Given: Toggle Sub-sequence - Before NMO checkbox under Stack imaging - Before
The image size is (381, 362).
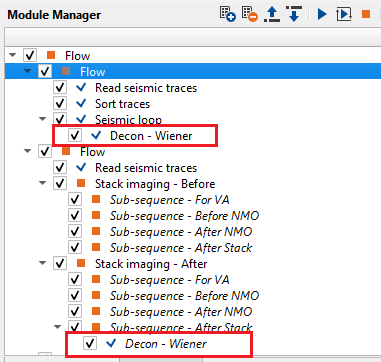Looking at the screenshot, I should tap(75, 215).
